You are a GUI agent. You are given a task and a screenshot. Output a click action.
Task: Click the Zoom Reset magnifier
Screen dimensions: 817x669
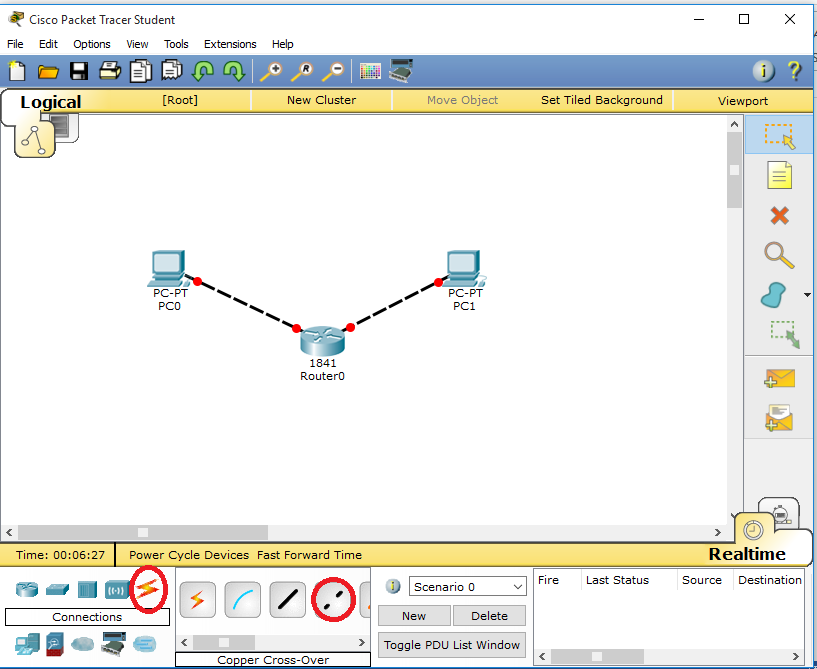click(x=302, y=71)
